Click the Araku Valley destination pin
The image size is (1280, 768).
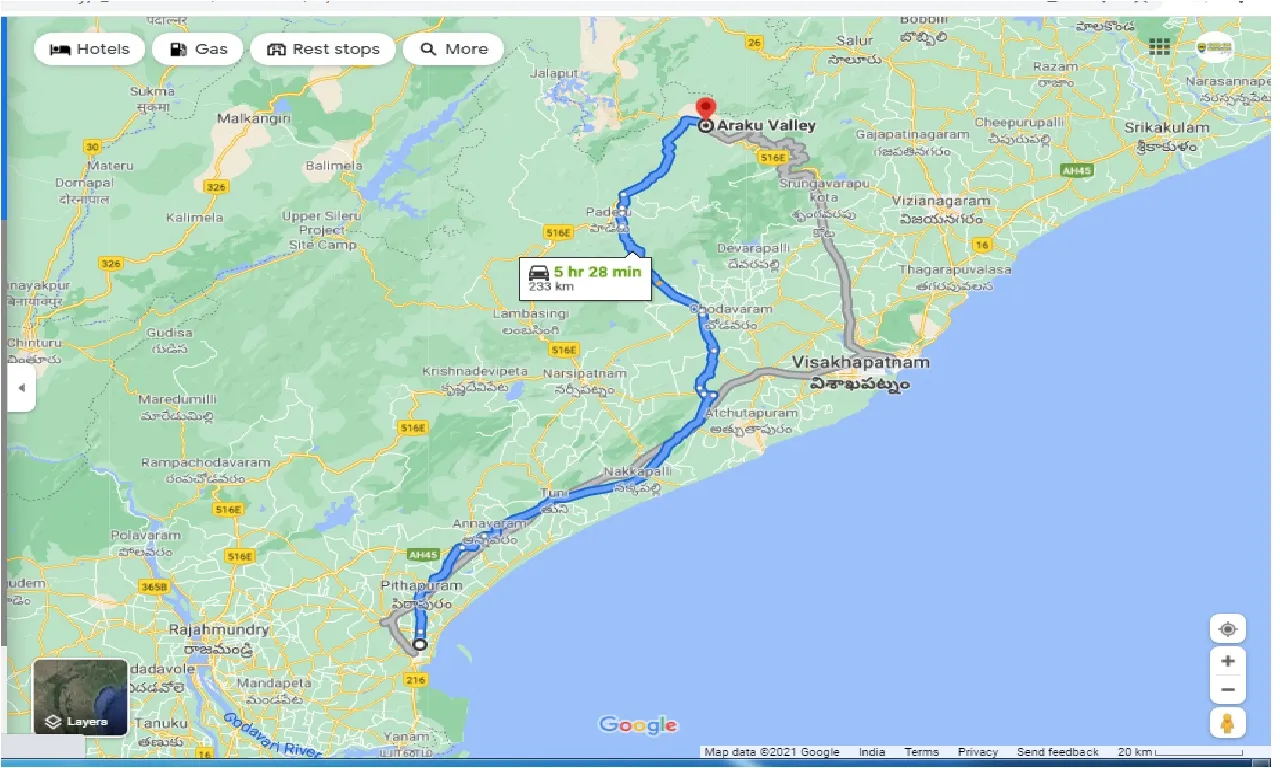pyautogui.click(x=706, y=109)
